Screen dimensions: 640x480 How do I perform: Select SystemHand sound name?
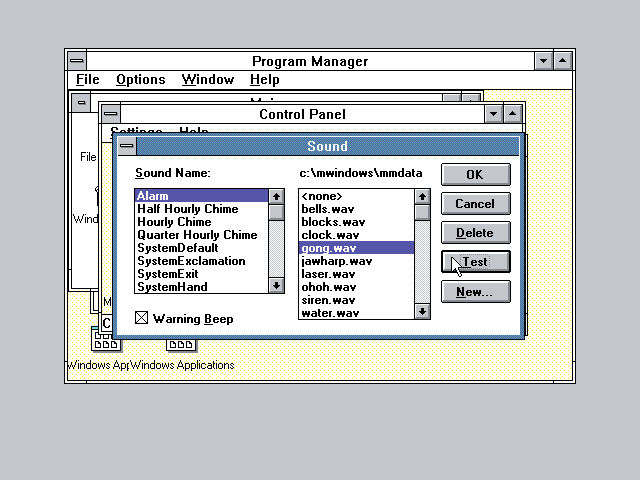point(202,287)
